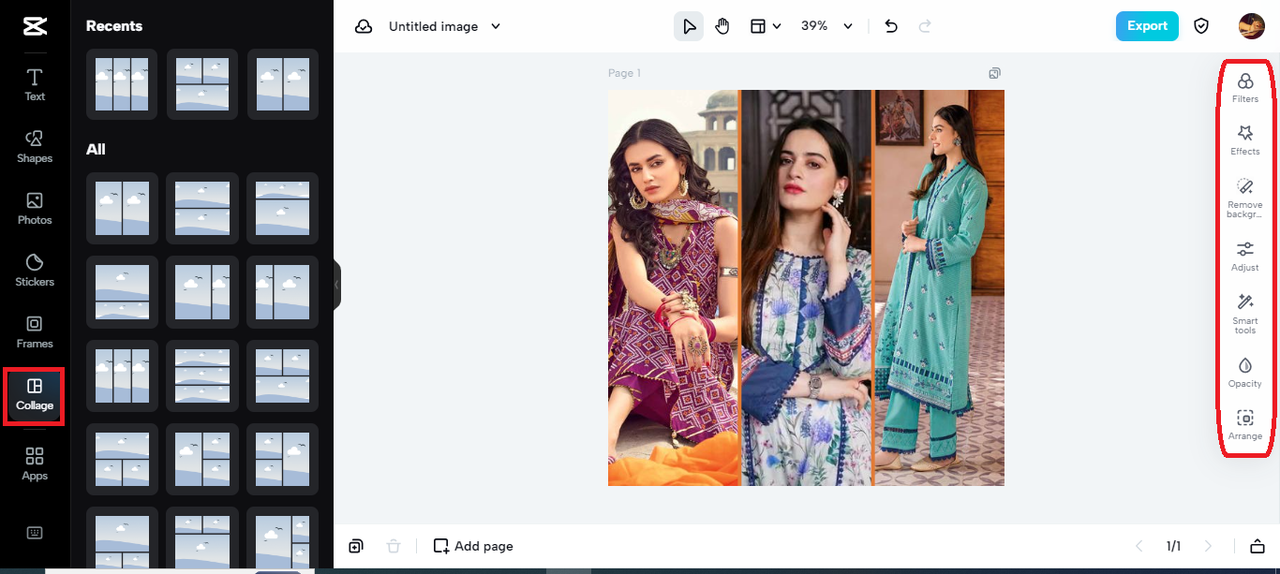Open the Arrange tool
The width and height of the screenshot is (1280, 574).
(1245, 425)
